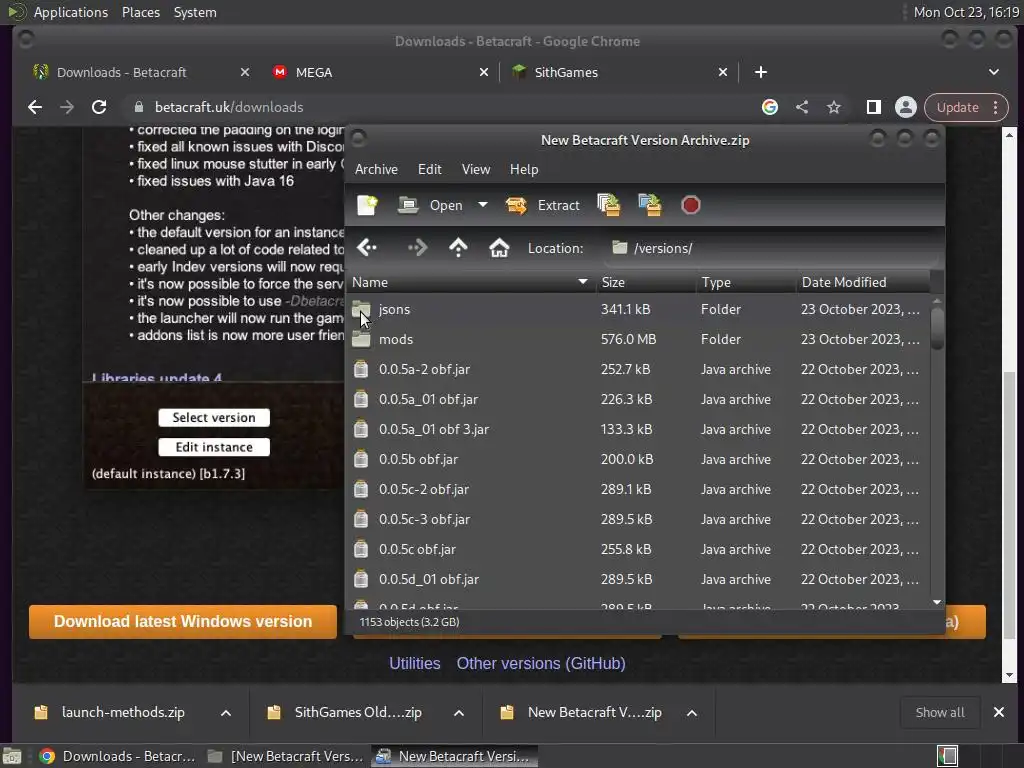Image resolution: width=1024 pixels, height=768 pixels.
Task: Open the Chrome profile icon
Action: [906, 107]
